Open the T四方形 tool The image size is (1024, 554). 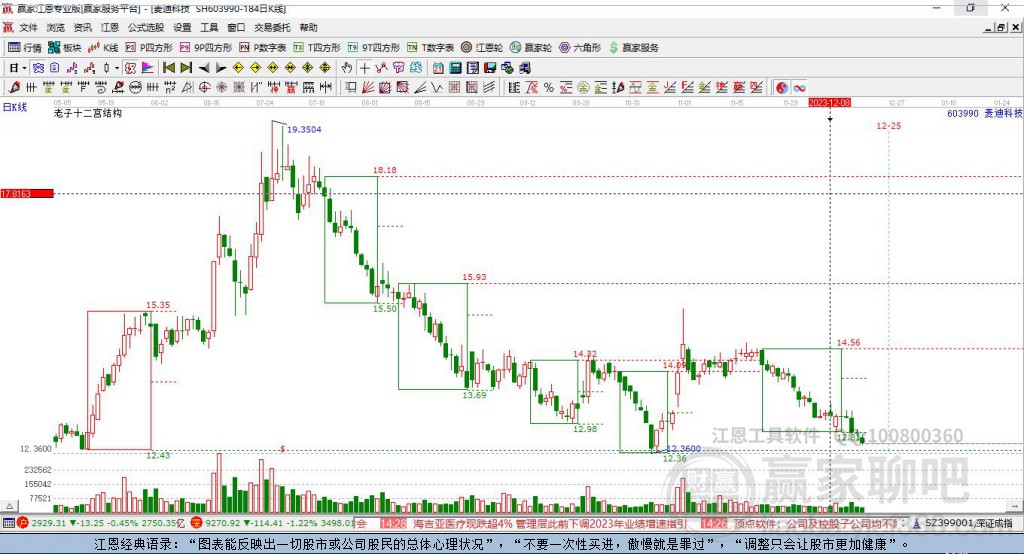click(317, 48)
